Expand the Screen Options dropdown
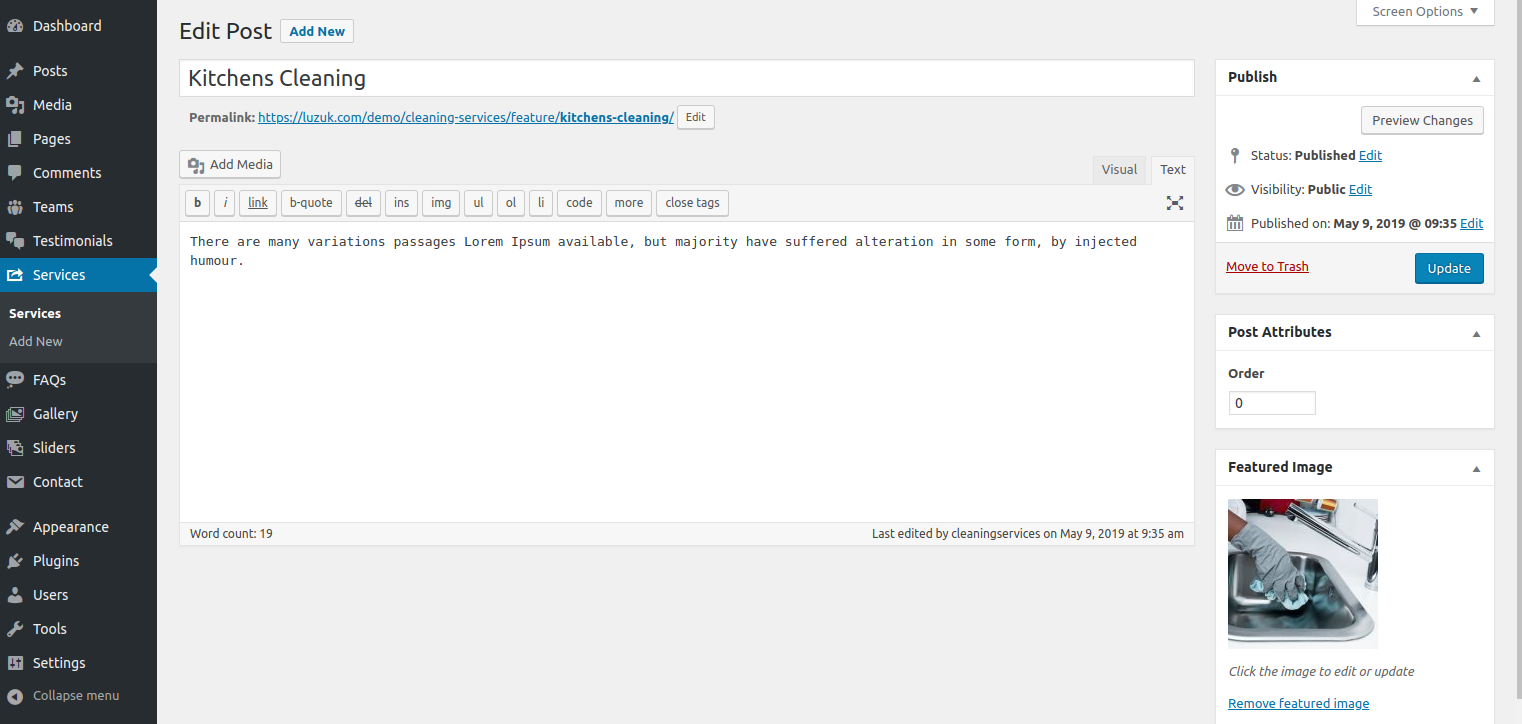Viewport: 1522px width, 724px height. click(1424, 12)
